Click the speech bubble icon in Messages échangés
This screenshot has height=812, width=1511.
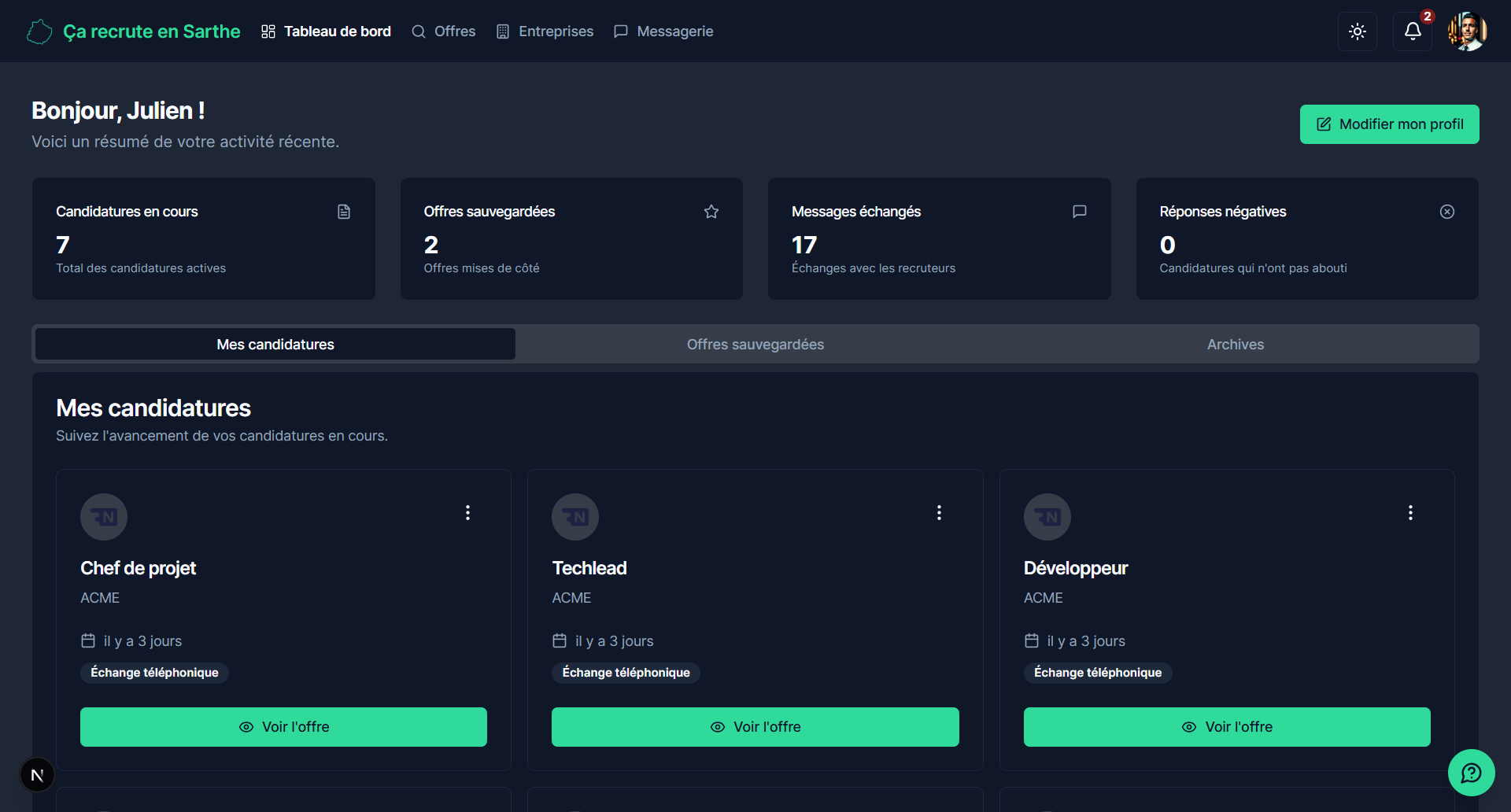pyautogui.click(x=1079, y=212)
